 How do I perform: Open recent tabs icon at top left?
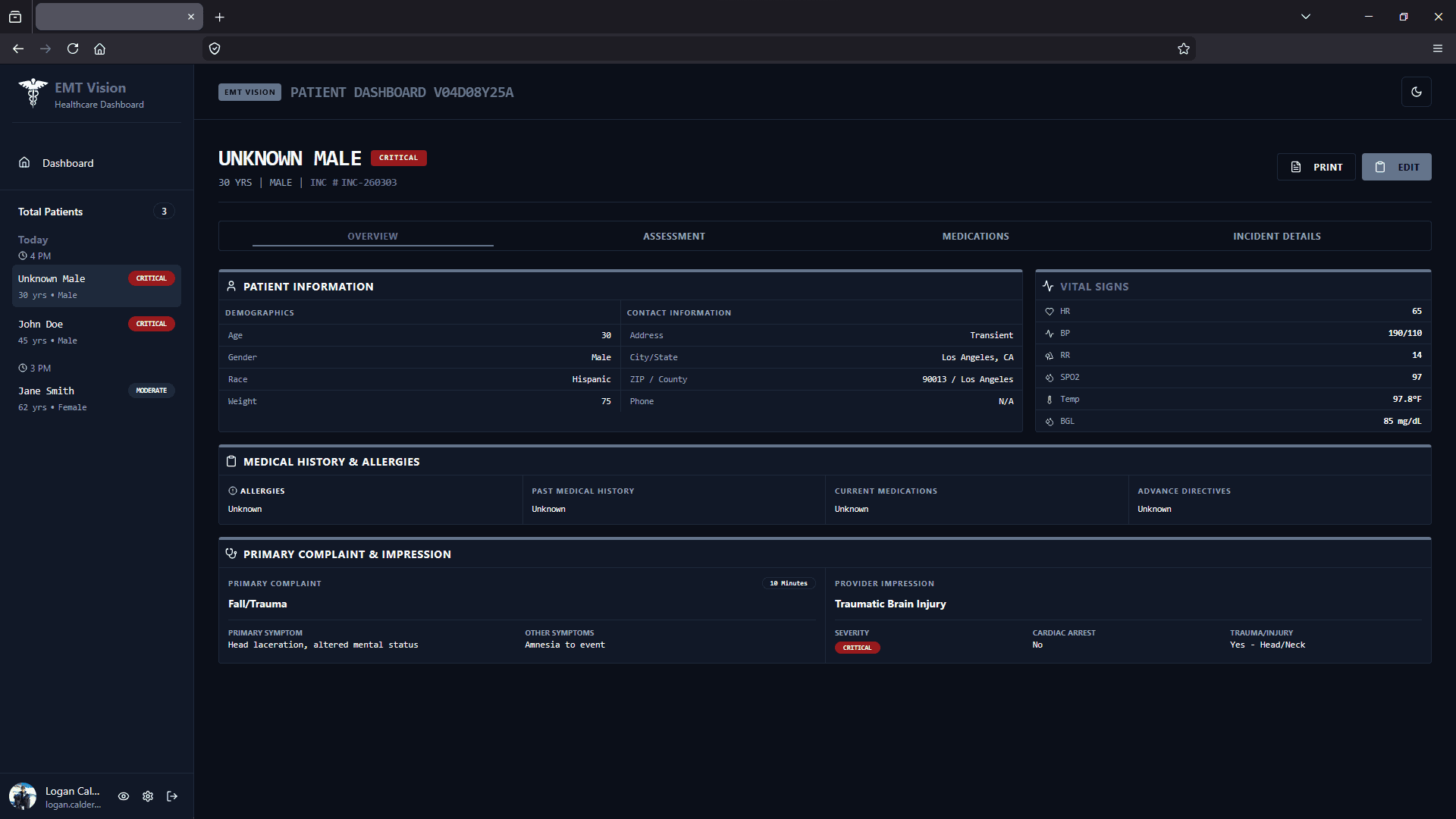(x=15, y=17)
